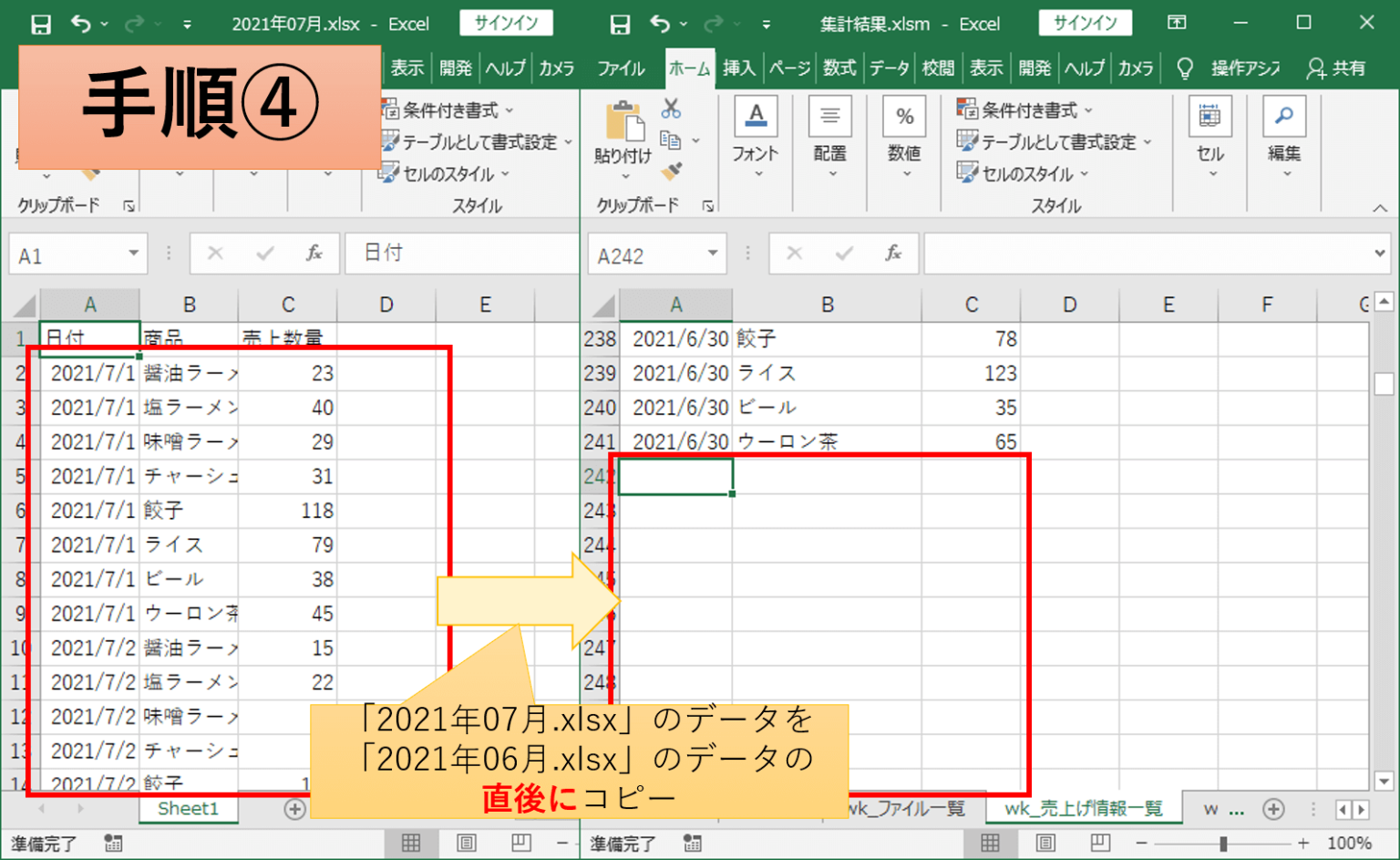Toggle macro recording from the status bar
The image size is (1400, 860).
click(694, 843)
